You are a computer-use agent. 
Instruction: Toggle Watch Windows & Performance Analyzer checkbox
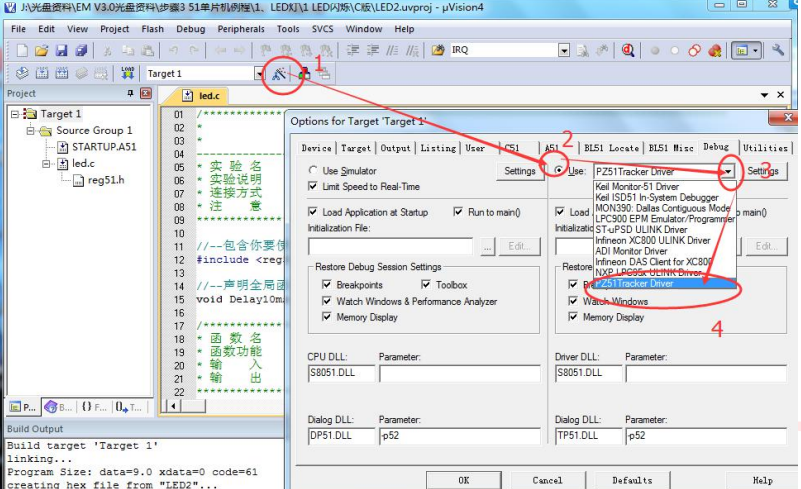click(x=327, y=301)
